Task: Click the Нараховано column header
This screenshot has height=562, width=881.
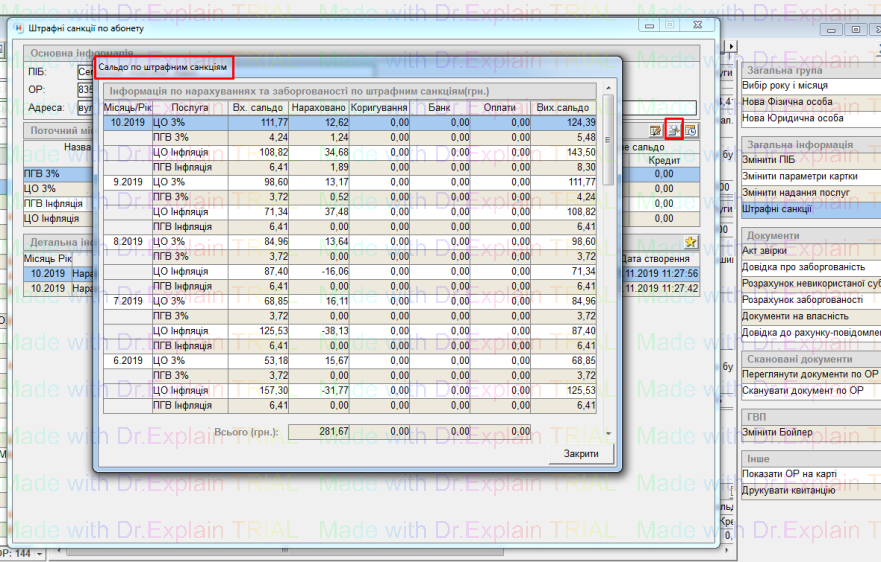Action: point(318,107)
